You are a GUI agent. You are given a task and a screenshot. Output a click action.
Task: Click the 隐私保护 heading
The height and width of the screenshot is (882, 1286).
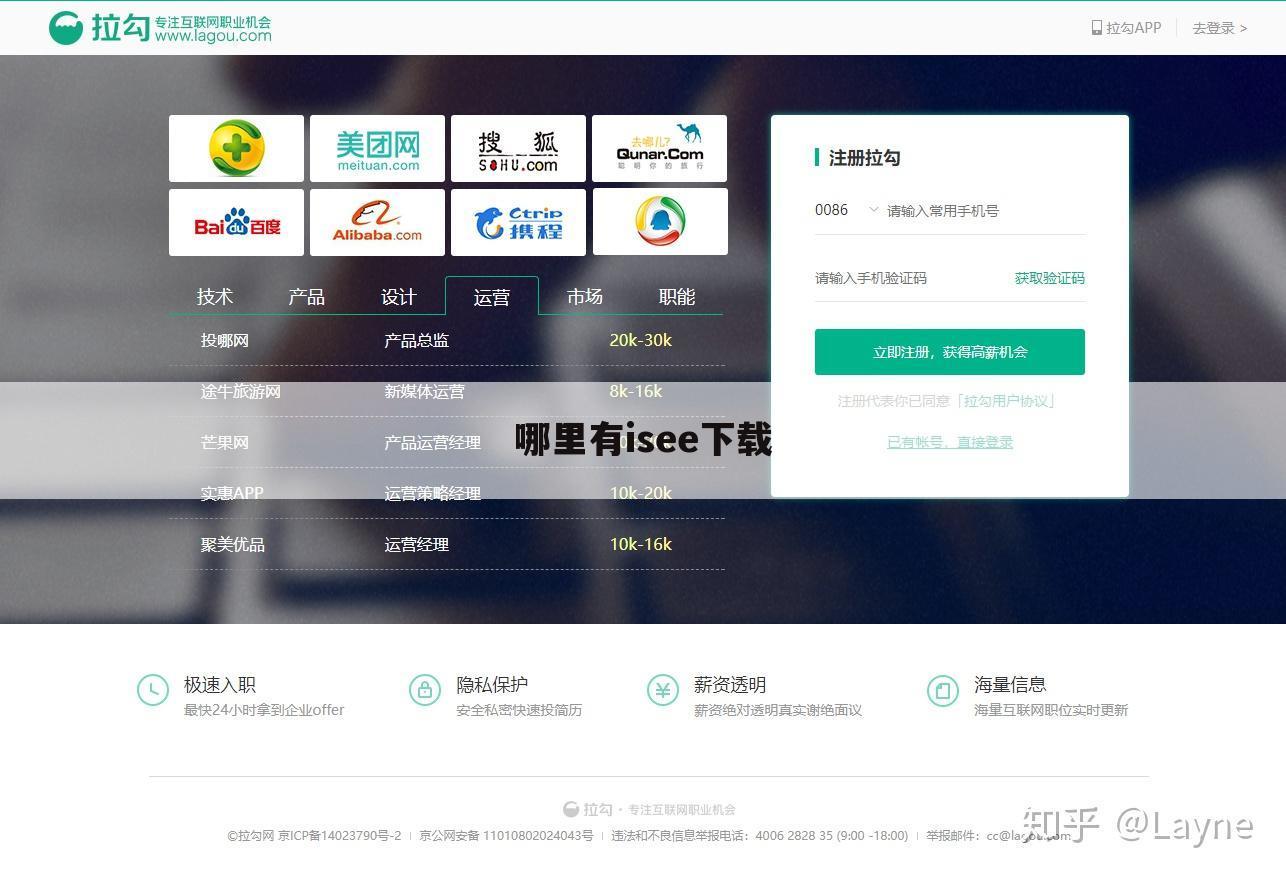[492, 685]
